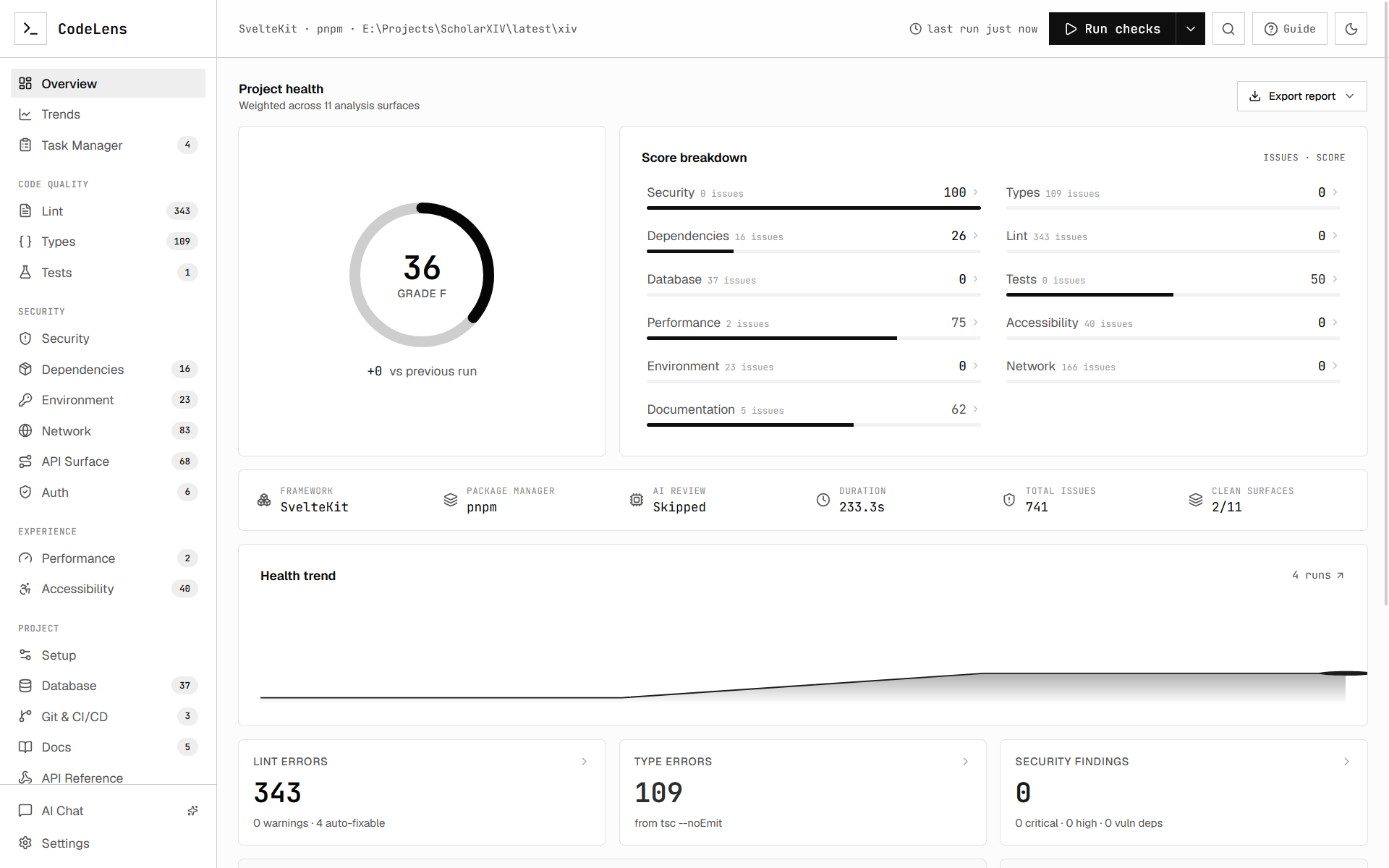Click the AI Review chip icon

637,500
